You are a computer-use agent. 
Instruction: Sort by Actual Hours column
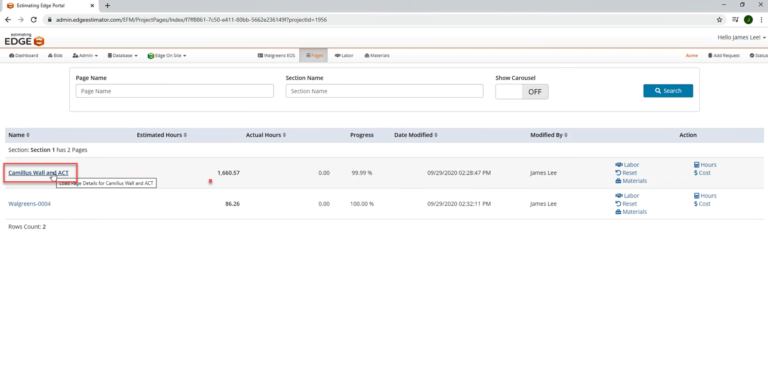pyautogui.click(x=266, y=135)
